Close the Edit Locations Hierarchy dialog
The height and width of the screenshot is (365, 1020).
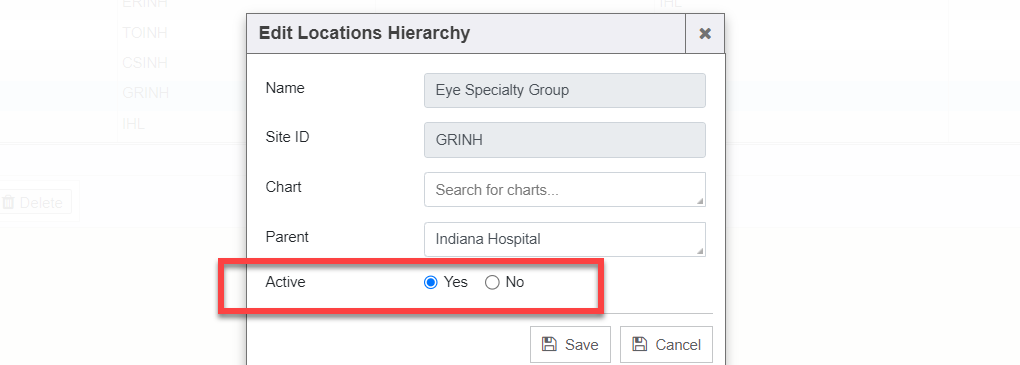705,34
